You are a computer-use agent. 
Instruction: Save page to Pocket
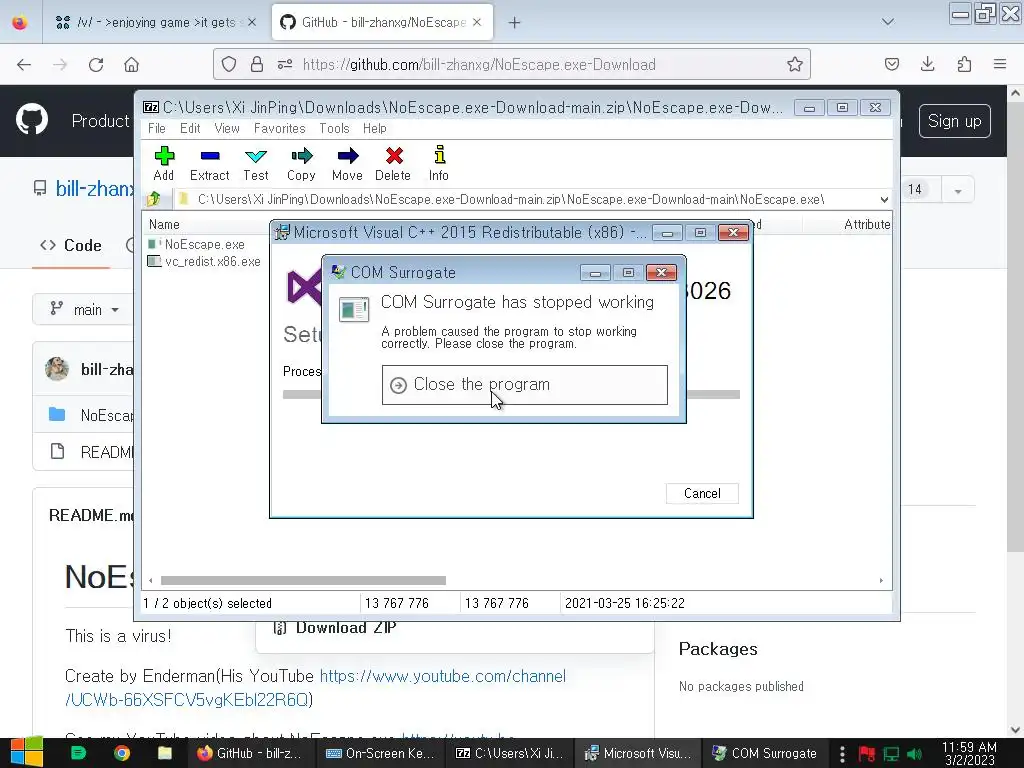tap(892, 64)
